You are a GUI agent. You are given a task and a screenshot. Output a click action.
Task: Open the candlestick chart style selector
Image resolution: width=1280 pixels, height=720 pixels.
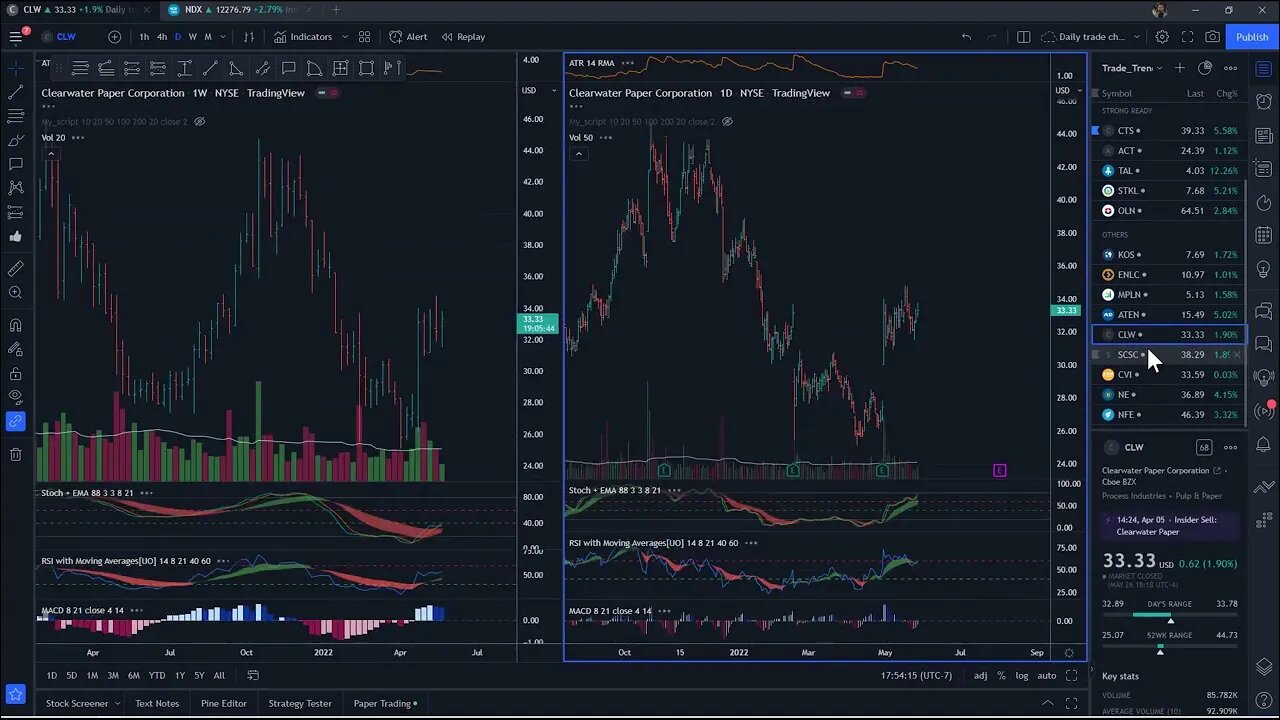pyautogui.click(x=249, y=37)
